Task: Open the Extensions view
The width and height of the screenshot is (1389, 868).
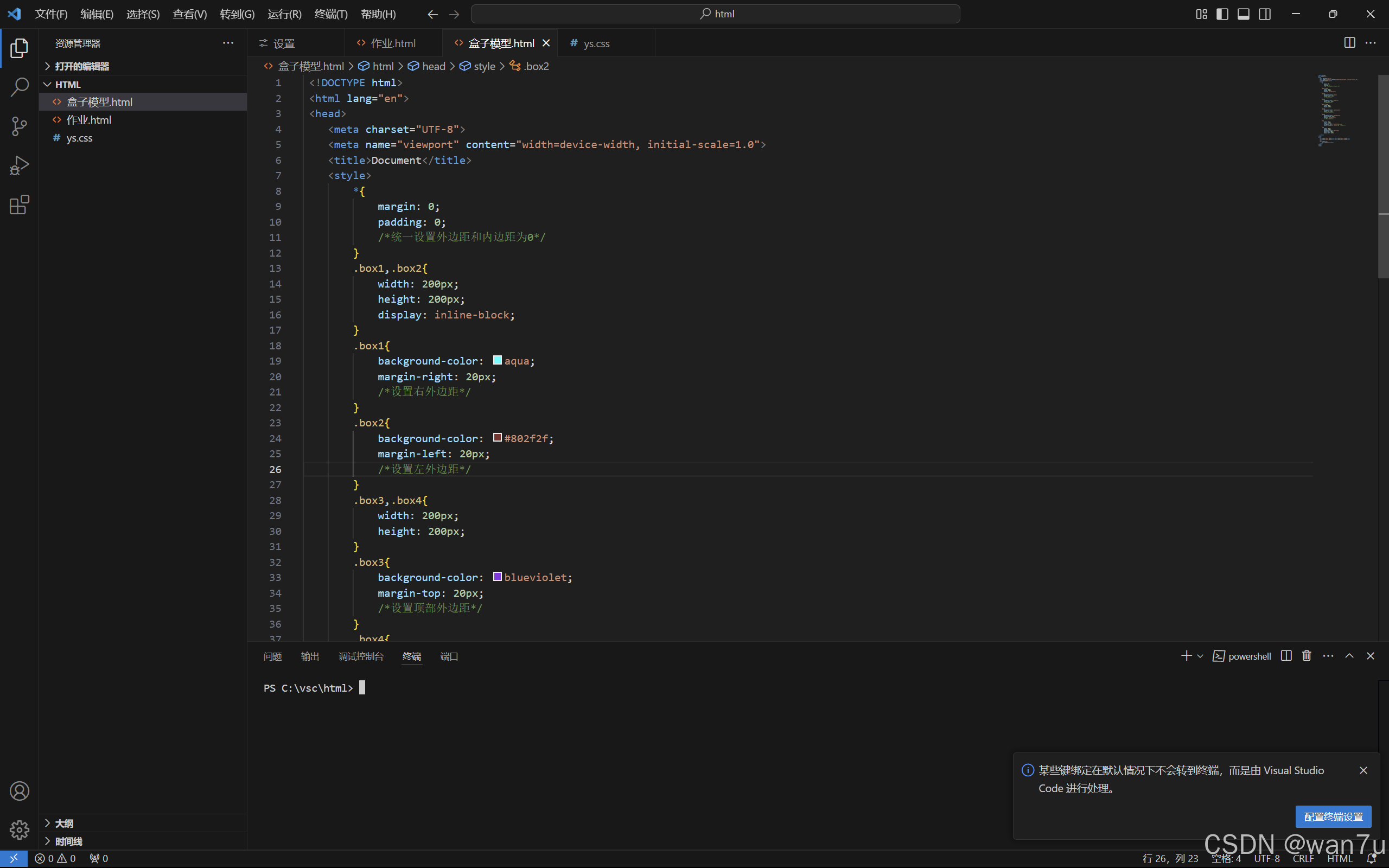Action: [x=20, y=205]
